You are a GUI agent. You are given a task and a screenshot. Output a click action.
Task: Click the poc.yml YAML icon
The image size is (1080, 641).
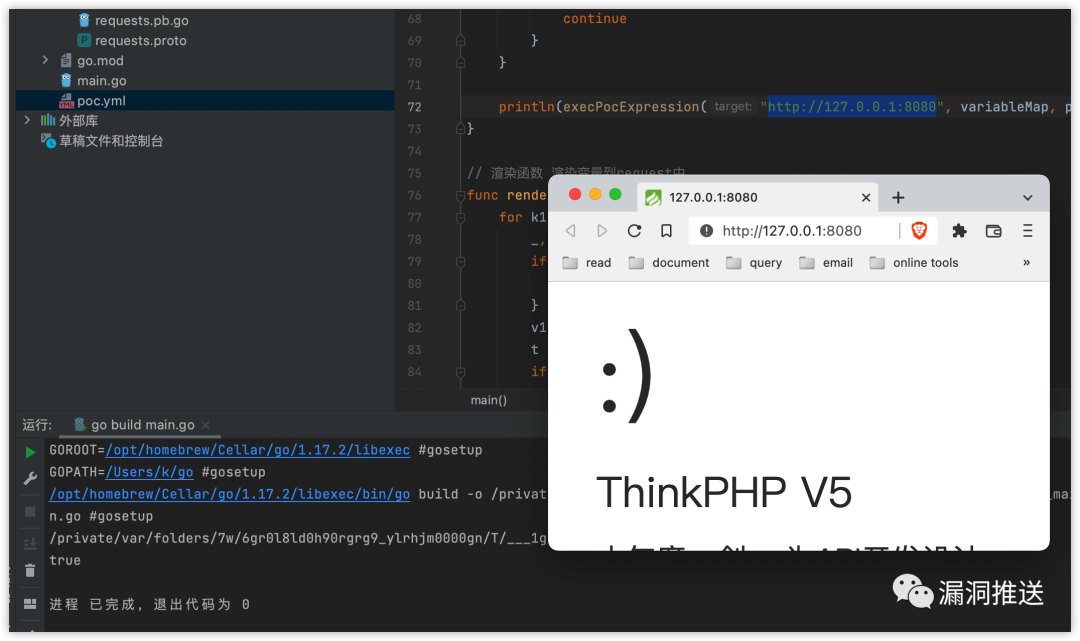pyautogui.click(x=66, y=101)
